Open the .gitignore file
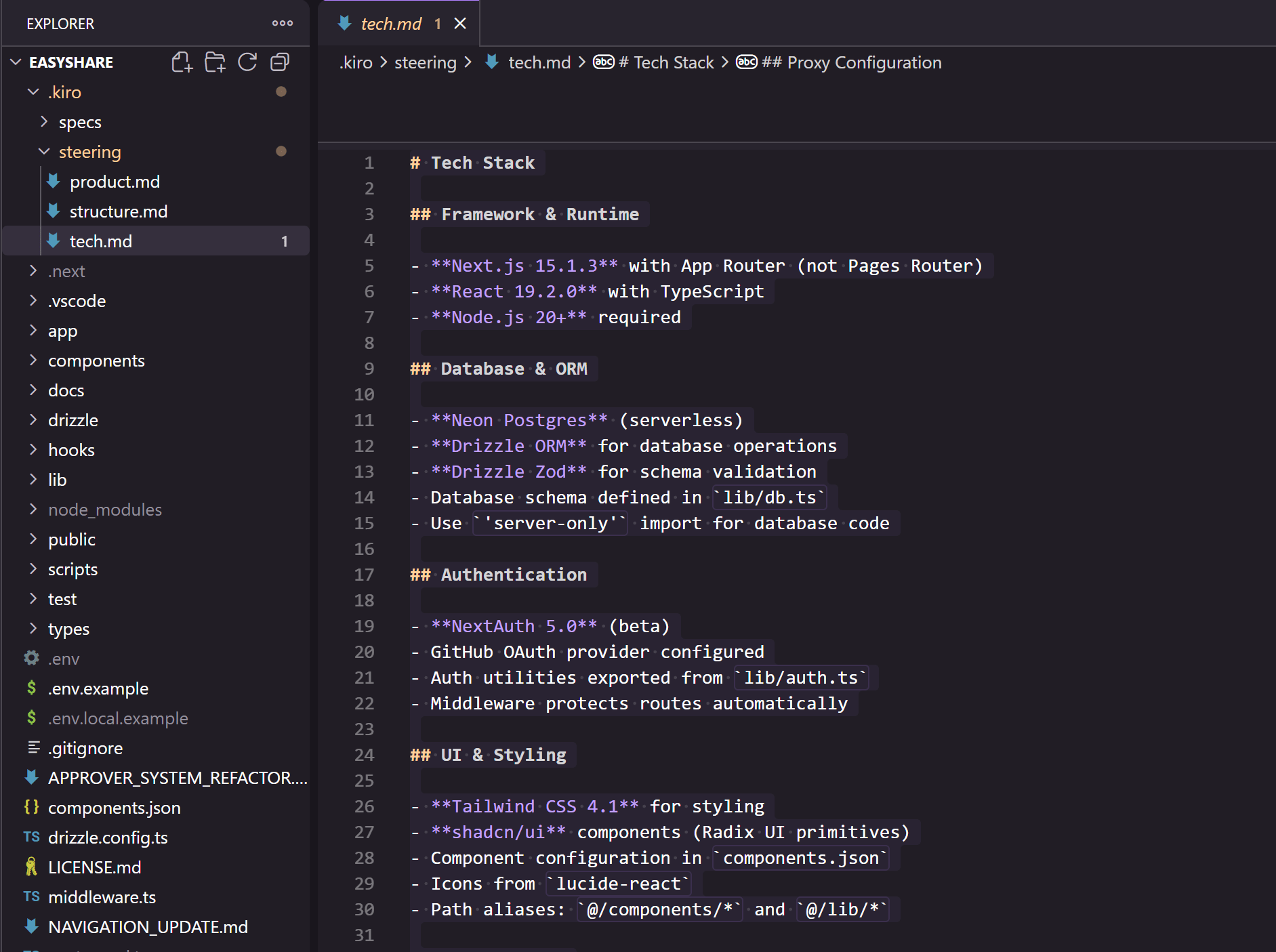 click(x=155, y=748)
